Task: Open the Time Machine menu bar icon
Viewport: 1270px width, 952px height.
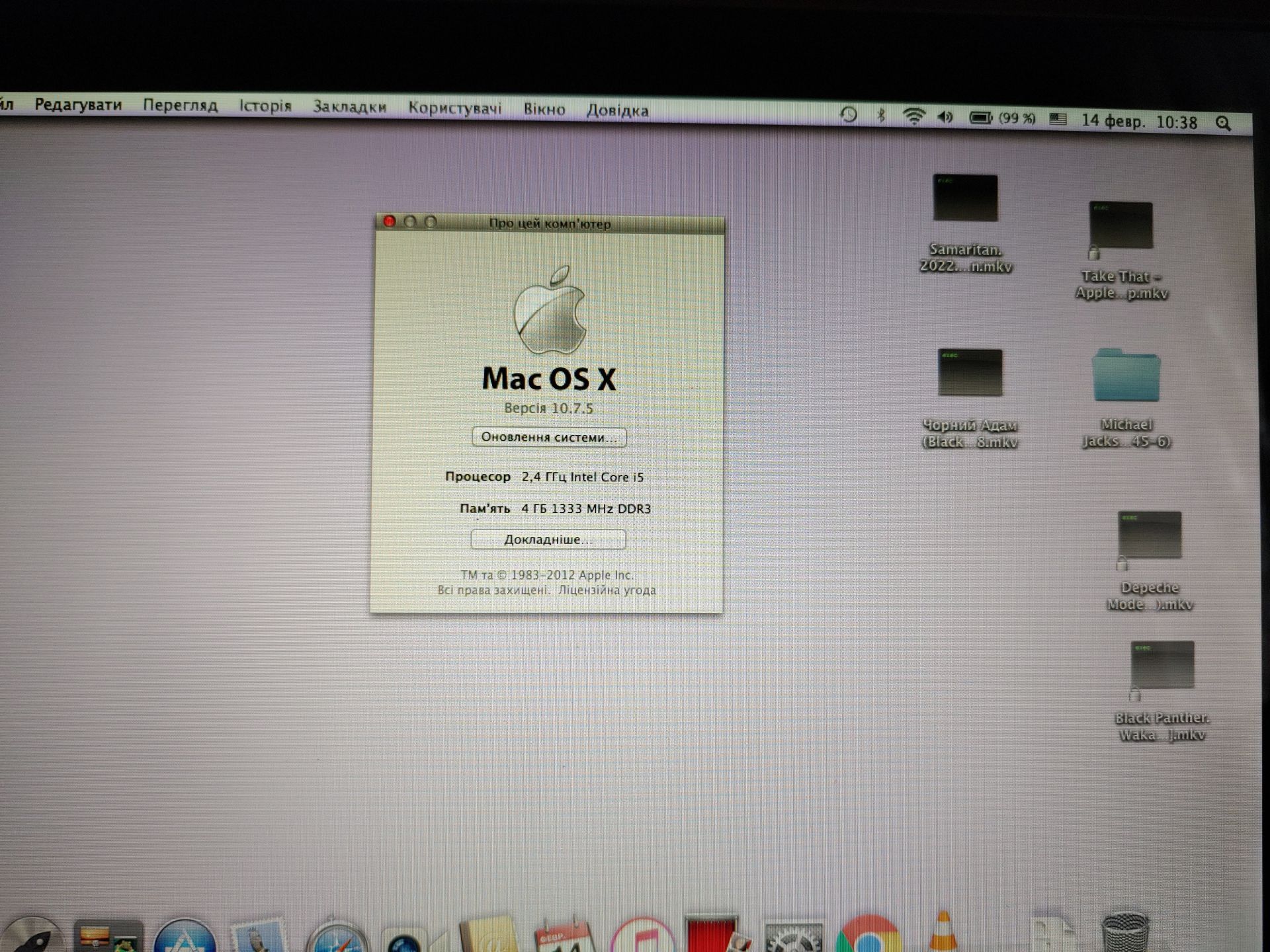Action: (x=849, y=115)
